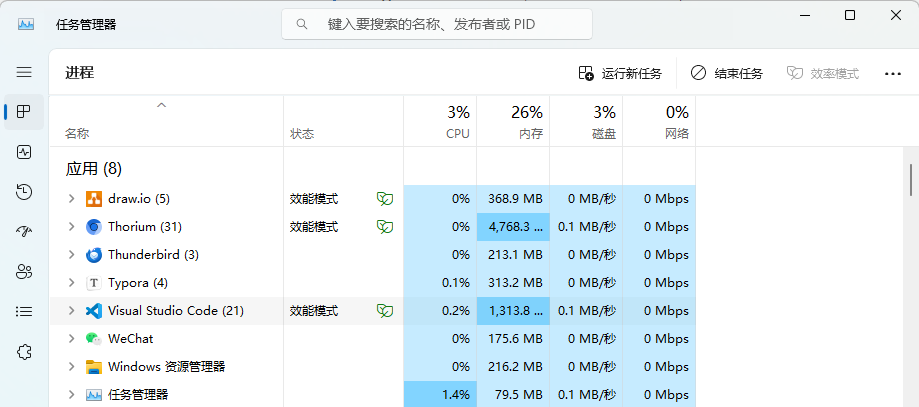Open the Services page in sidebar
919x407 pixels.
[24, 352]
